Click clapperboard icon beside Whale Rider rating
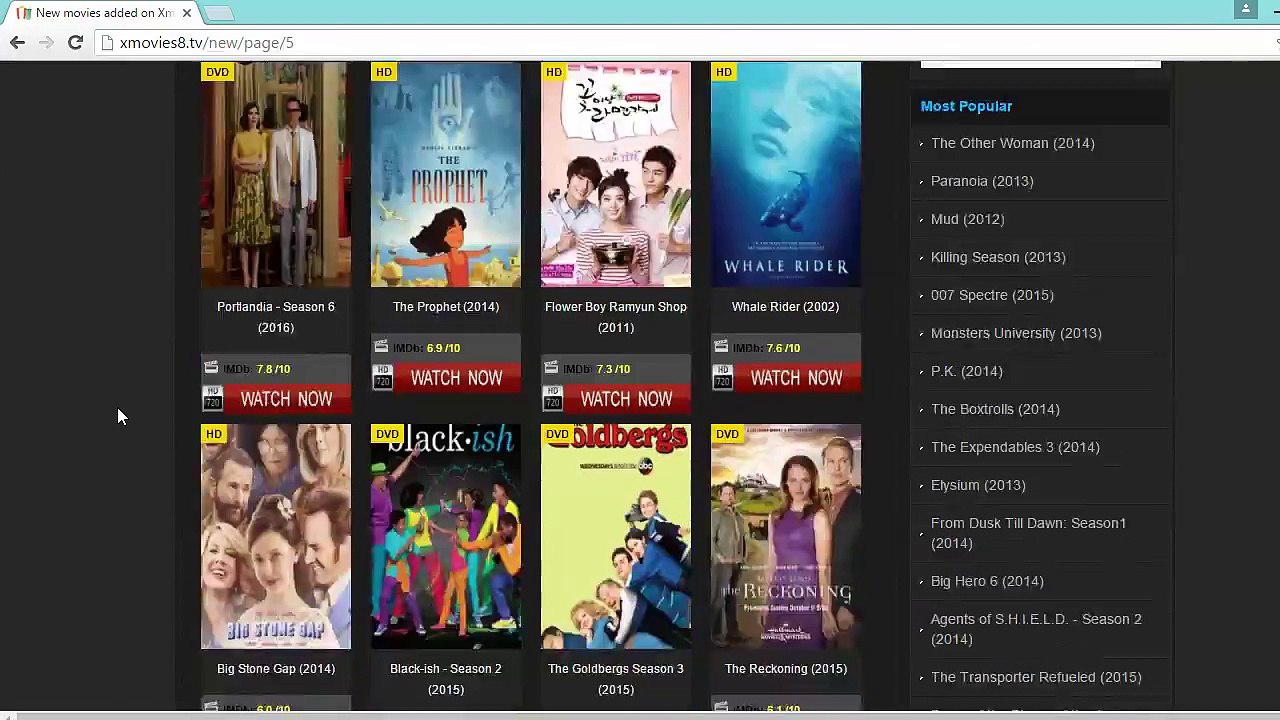 coord(721,347)
